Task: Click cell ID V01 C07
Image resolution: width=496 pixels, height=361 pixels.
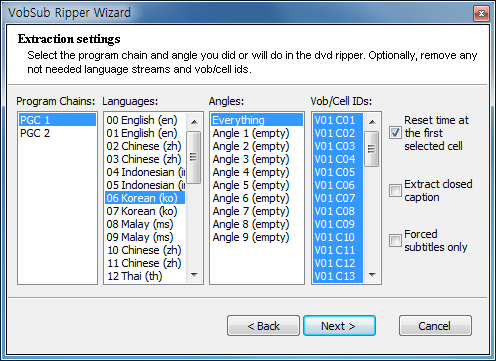Action: [x=338, y=198]
